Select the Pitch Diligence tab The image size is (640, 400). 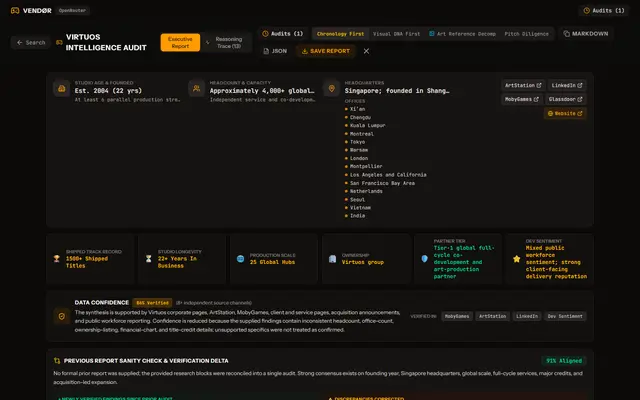click(x=527, y=34)
